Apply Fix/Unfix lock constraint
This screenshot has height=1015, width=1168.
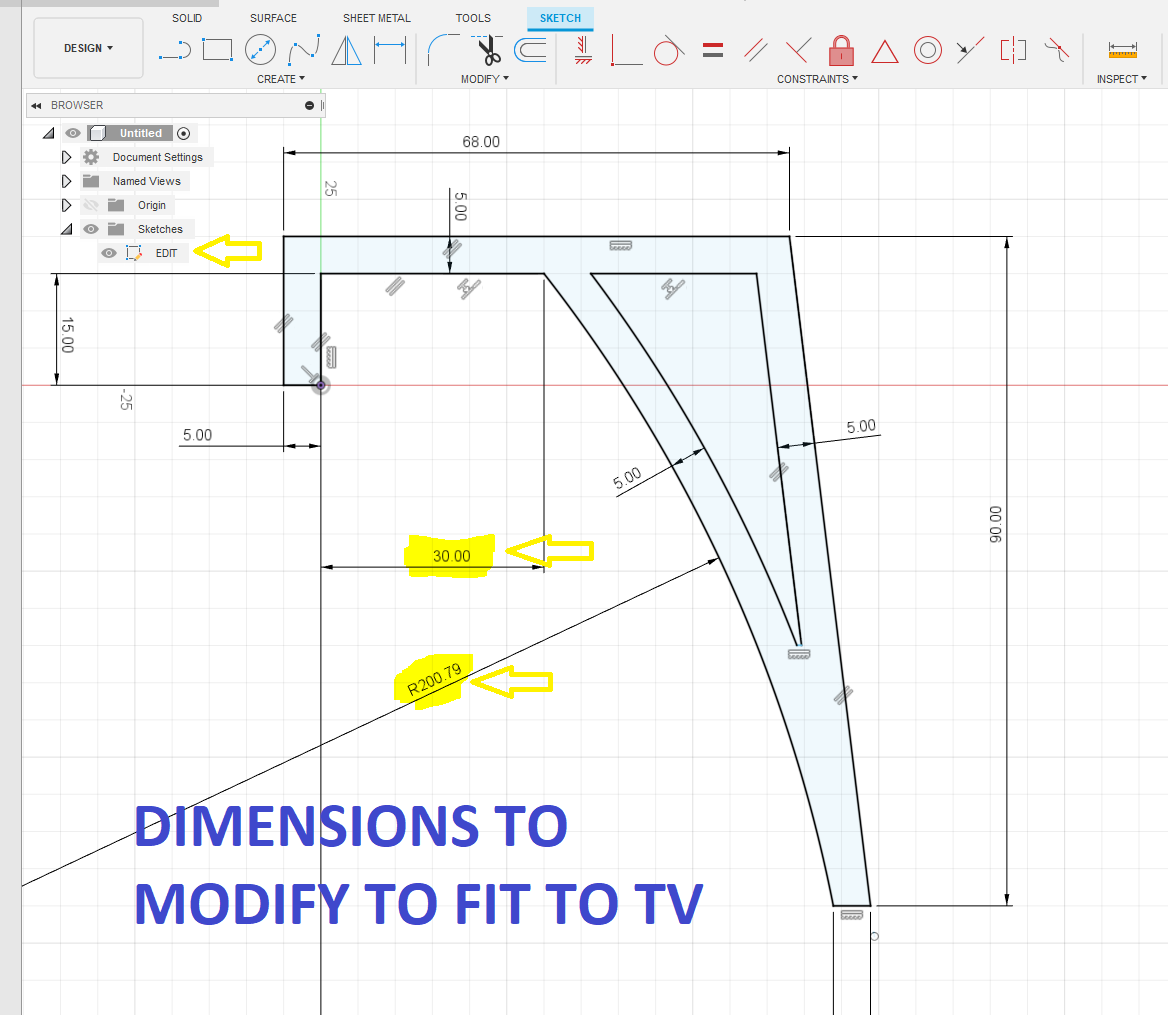click(841, 50)
